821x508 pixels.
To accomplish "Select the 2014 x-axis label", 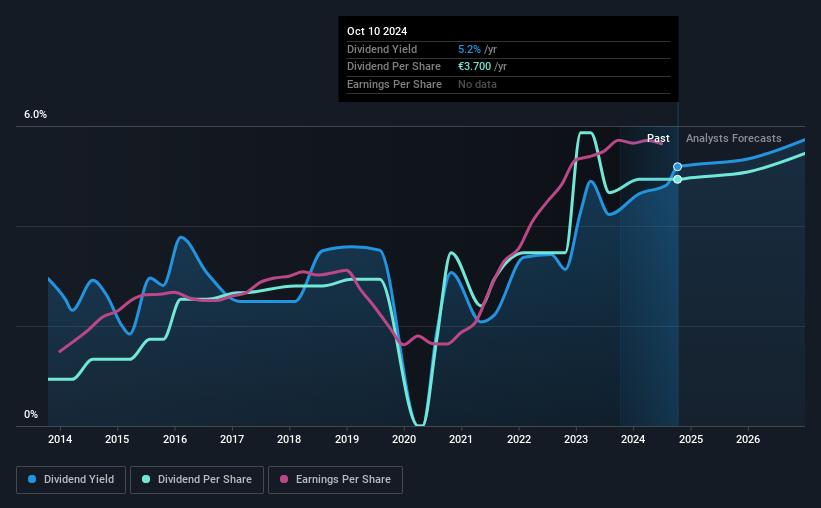I will (x=60, y=439).
